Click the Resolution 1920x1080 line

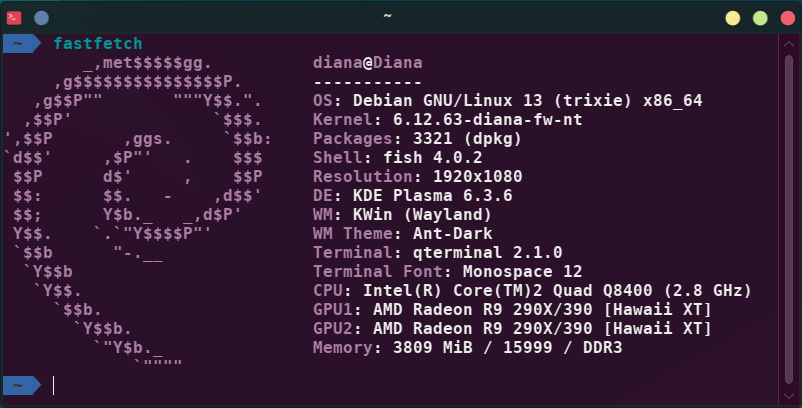(x=417, y=176)
